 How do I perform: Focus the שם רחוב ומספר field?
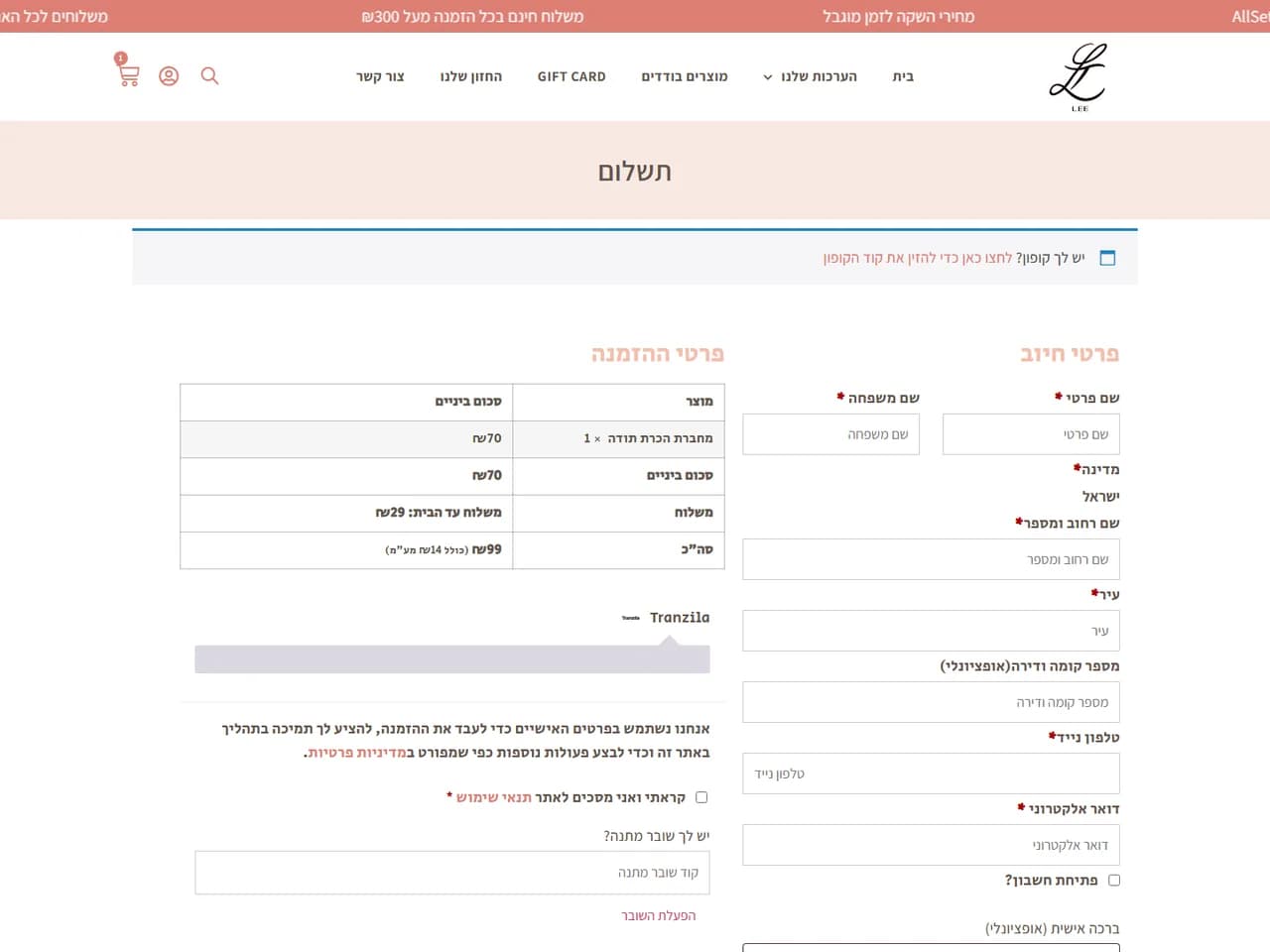pos(932,559)
